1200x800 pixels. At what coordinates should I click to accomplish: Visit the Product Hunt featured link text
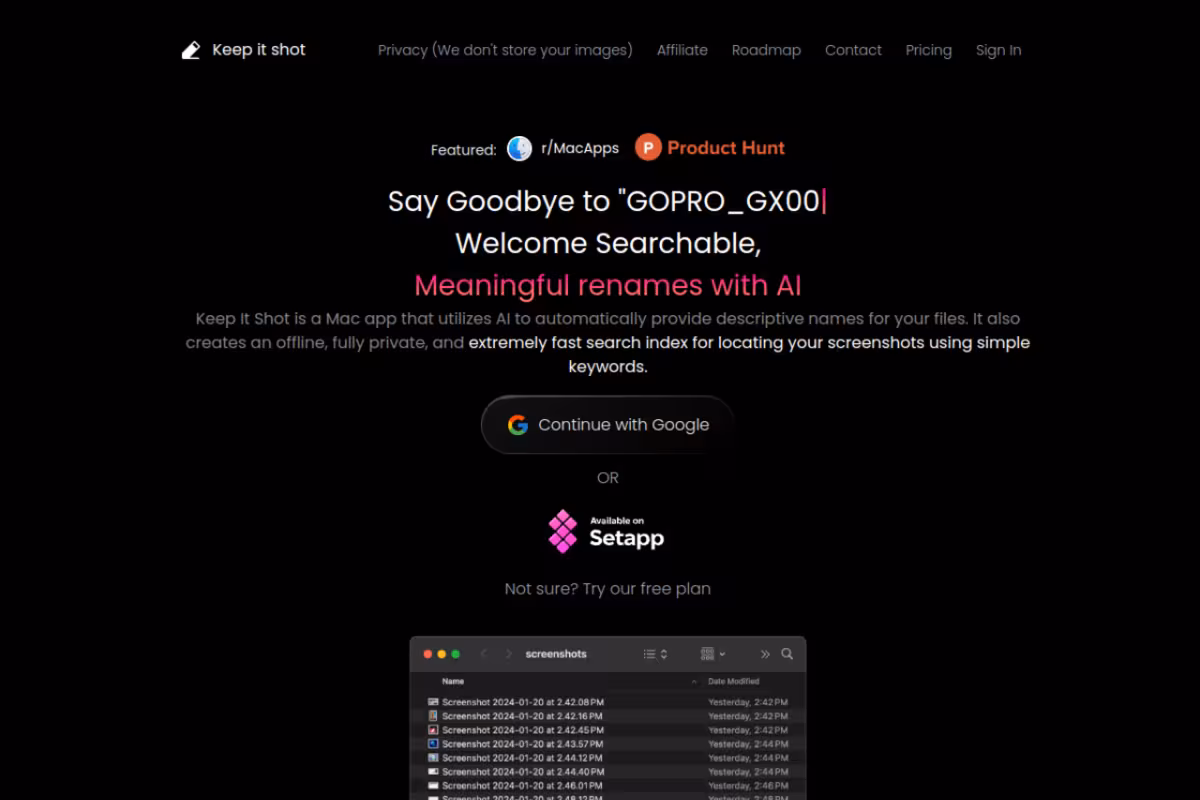coord(726,148)
